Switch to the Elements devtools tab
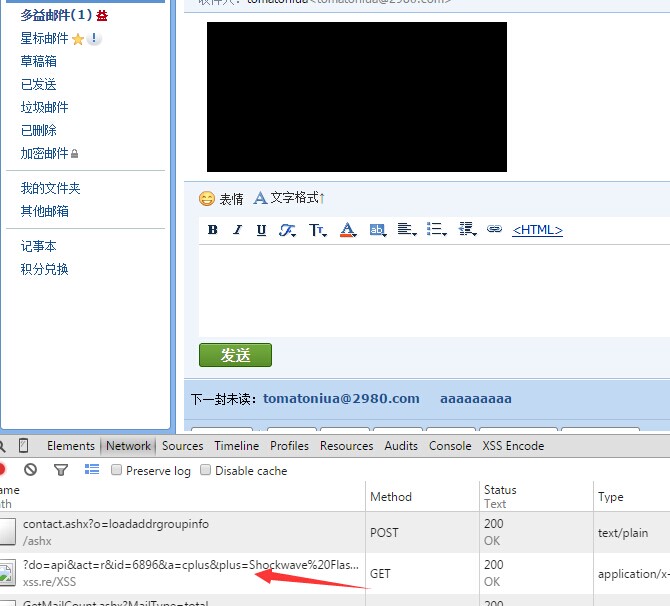 (x=71, y=446)
